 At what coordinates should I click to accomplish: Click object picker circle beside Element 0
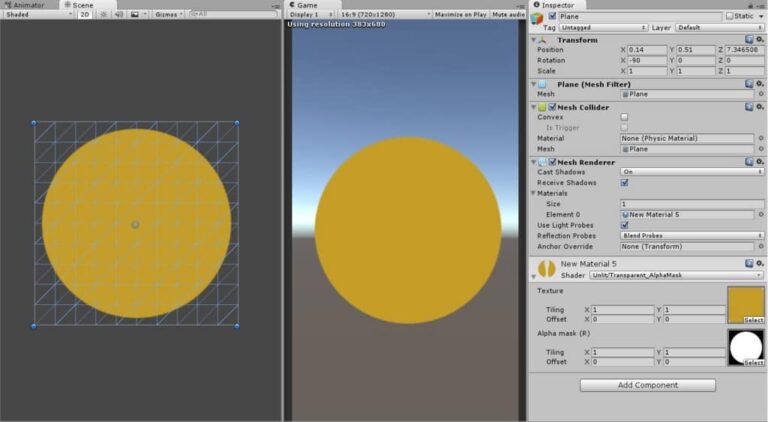coord(761,214)
